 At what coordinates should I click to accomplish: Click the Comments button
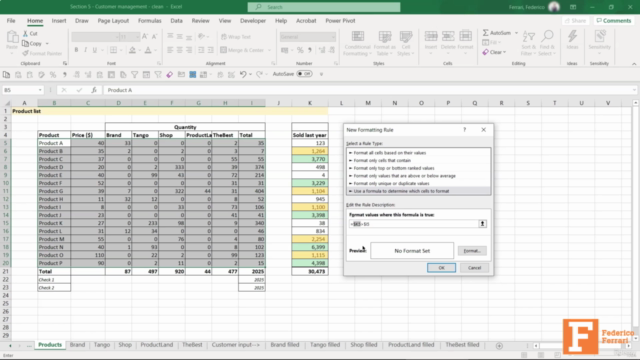613,20
